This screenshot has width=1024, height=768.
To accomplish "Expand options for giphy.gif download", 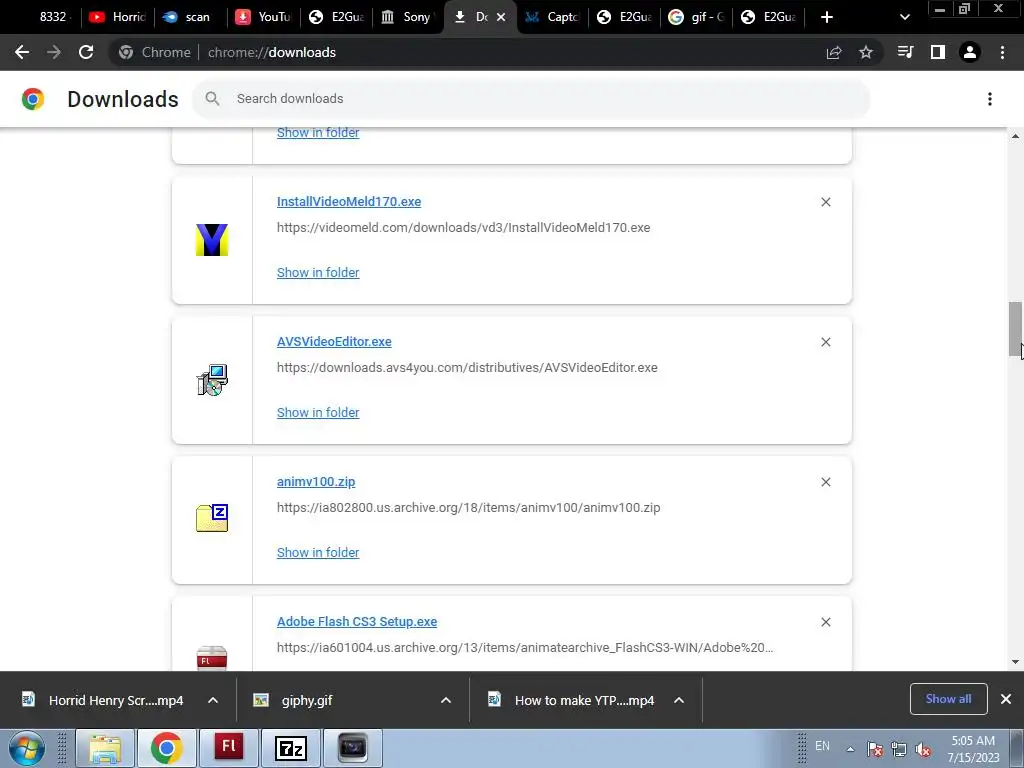I will [x=446, y=700].
